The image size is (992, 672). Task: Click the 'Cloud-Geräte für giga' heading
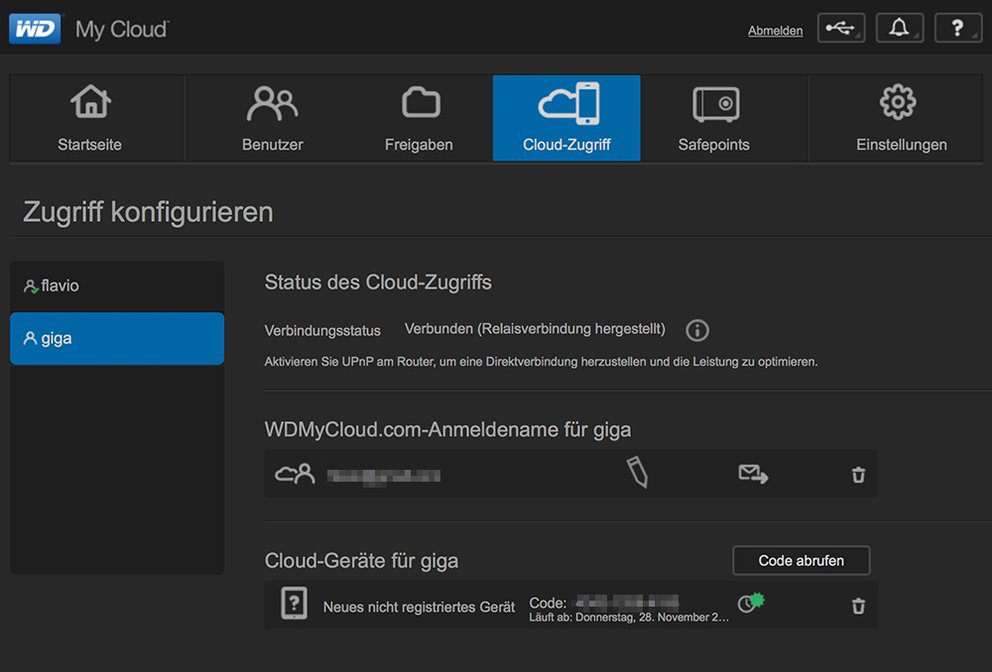361,561
